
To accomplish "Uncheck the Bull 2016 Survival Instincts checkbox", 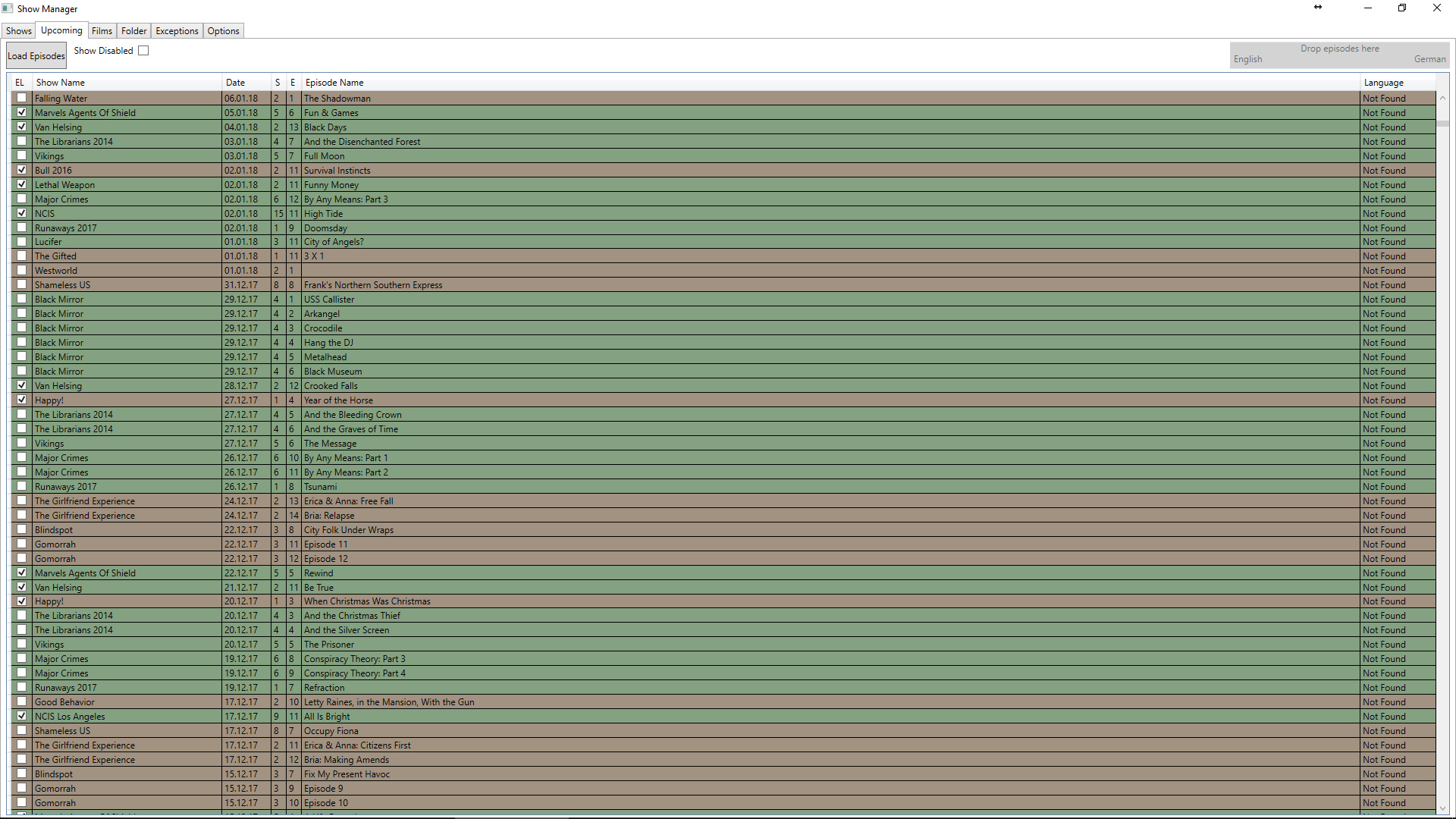I will click(21, 170).
